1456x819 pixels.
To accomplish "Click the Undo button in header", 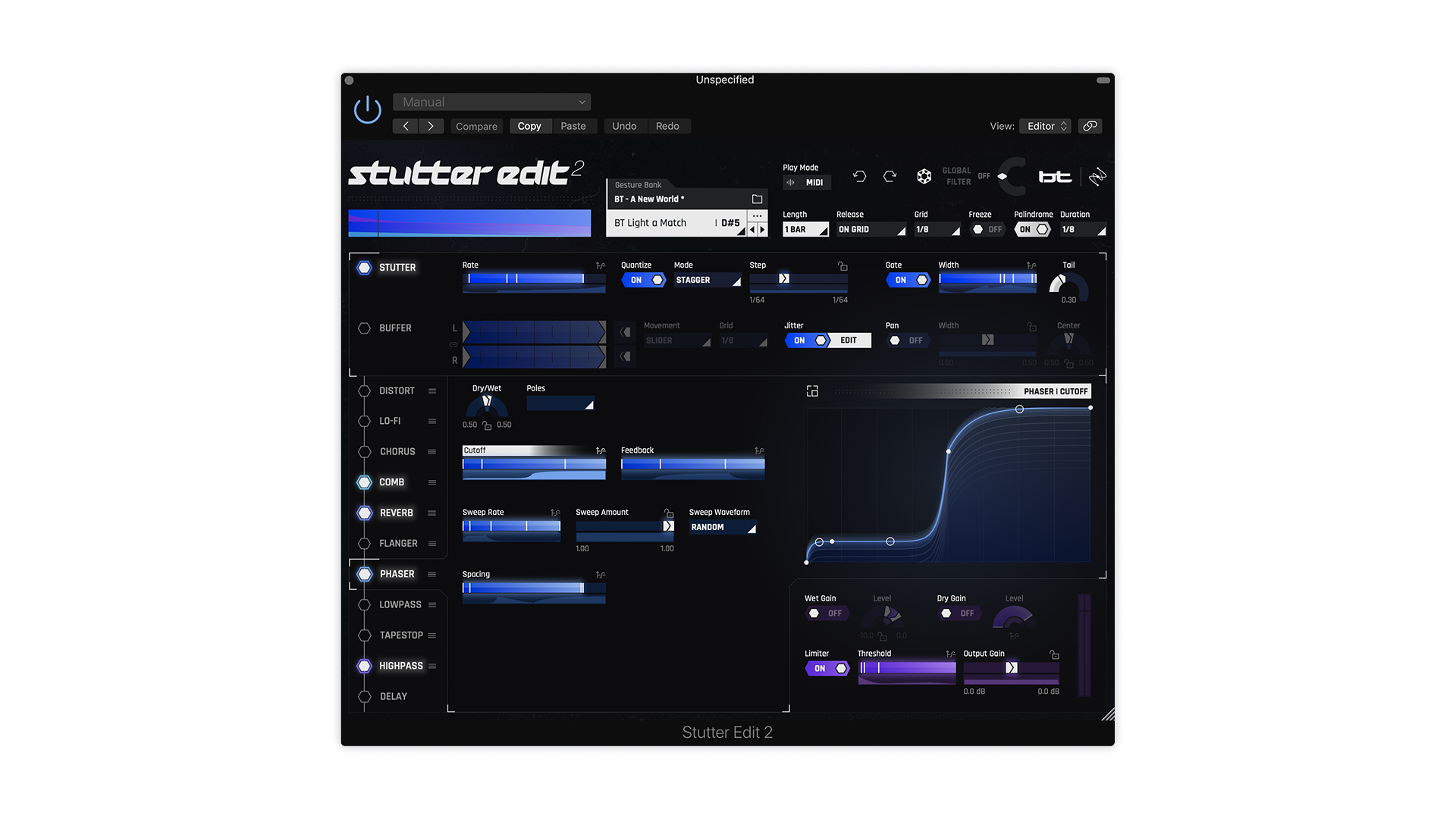I will coord(624,126).
